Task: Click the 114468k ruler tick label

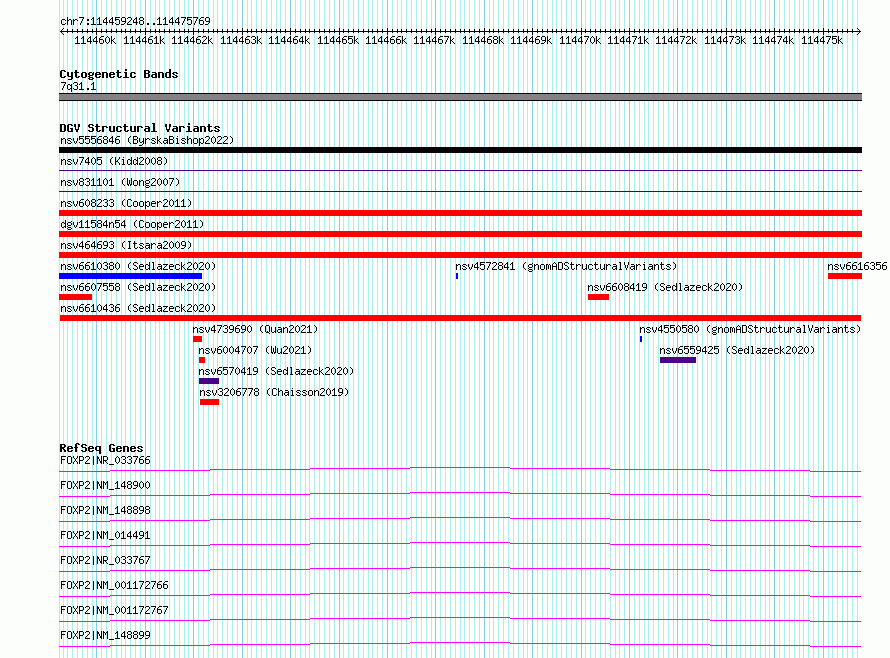Action: [483, 40]
